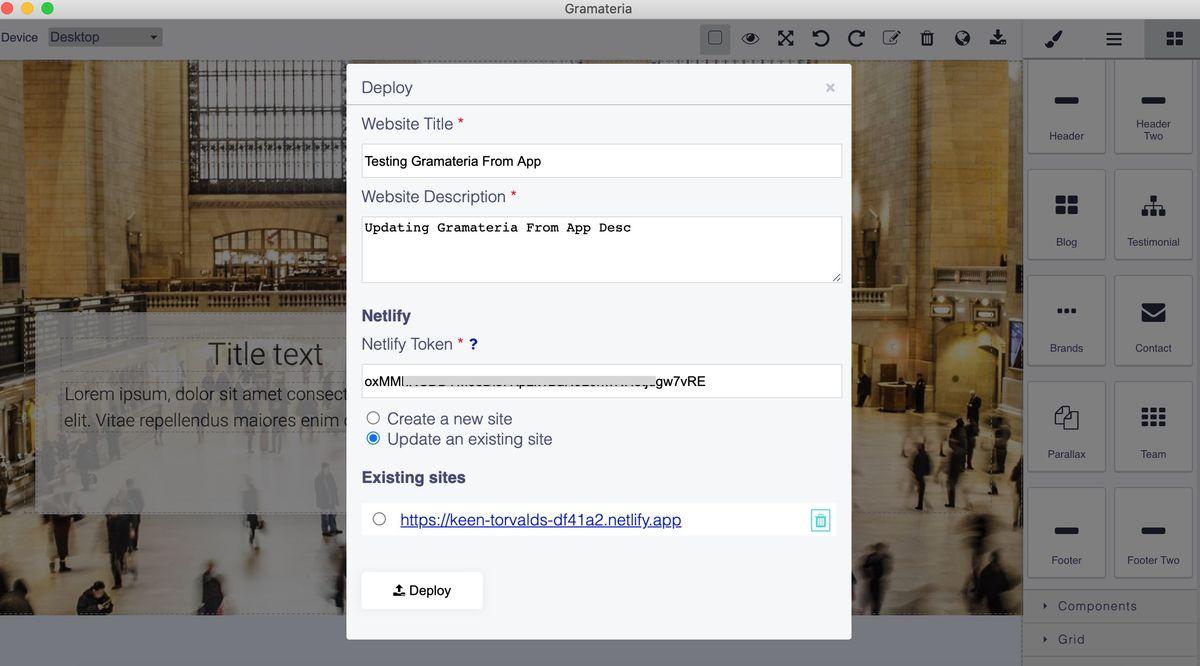The height and width of the screenshot is (666, 1200).
Task: Switch to the blocks grid tab
Action: point(1174,39)
